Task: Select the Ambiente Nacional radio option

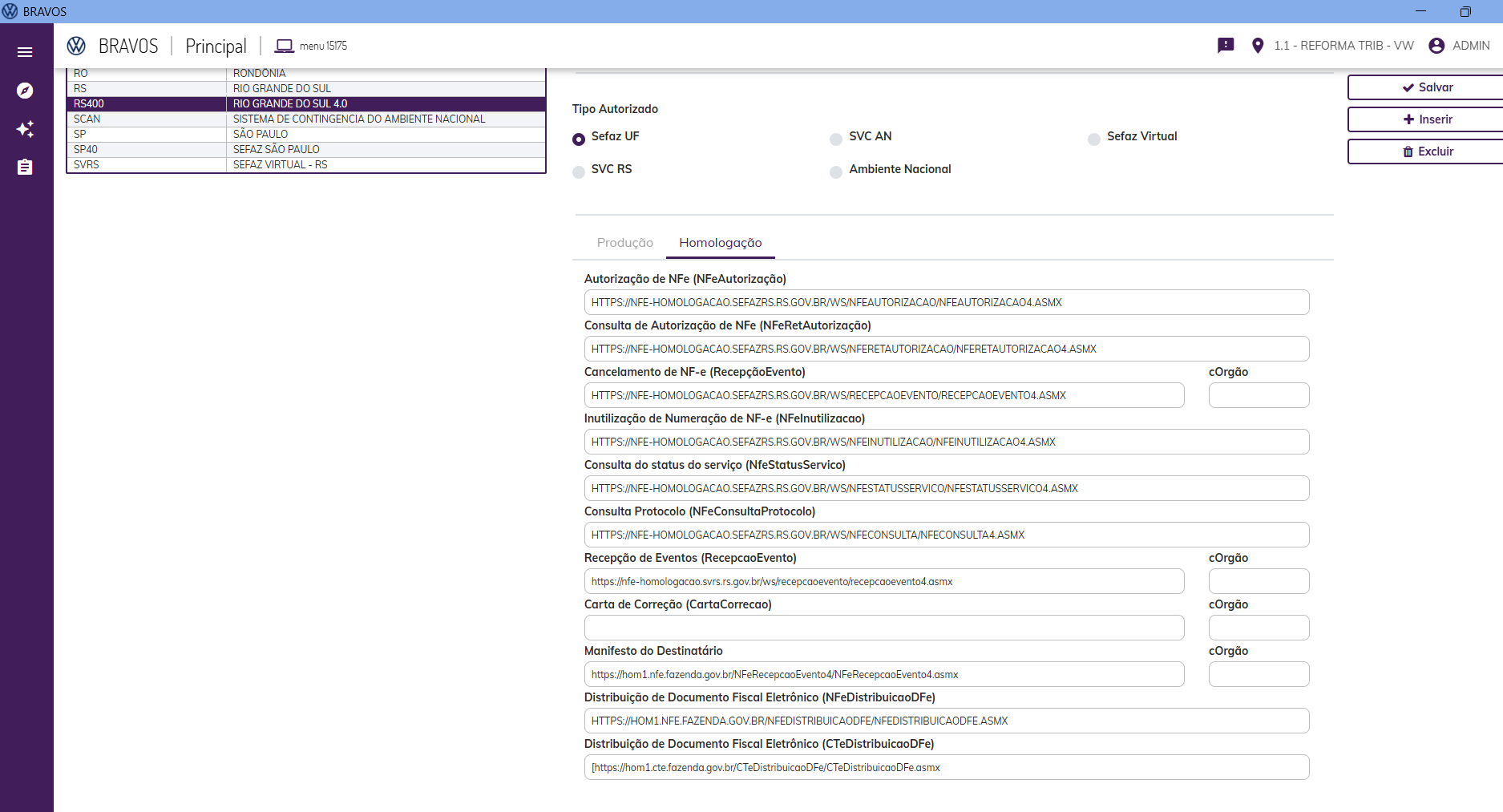Action: click(836, 172)
